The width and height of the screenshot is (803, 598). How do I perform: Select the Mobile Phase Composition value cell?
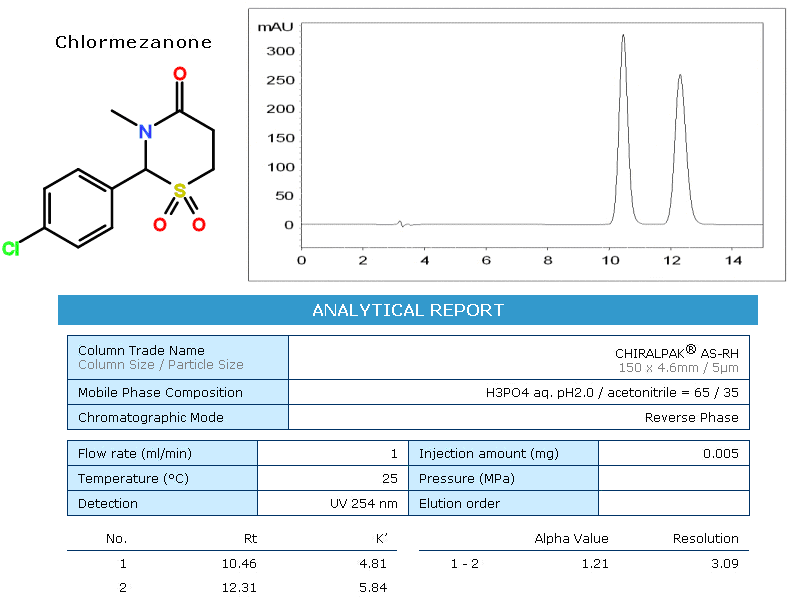[x=518, y=393]
